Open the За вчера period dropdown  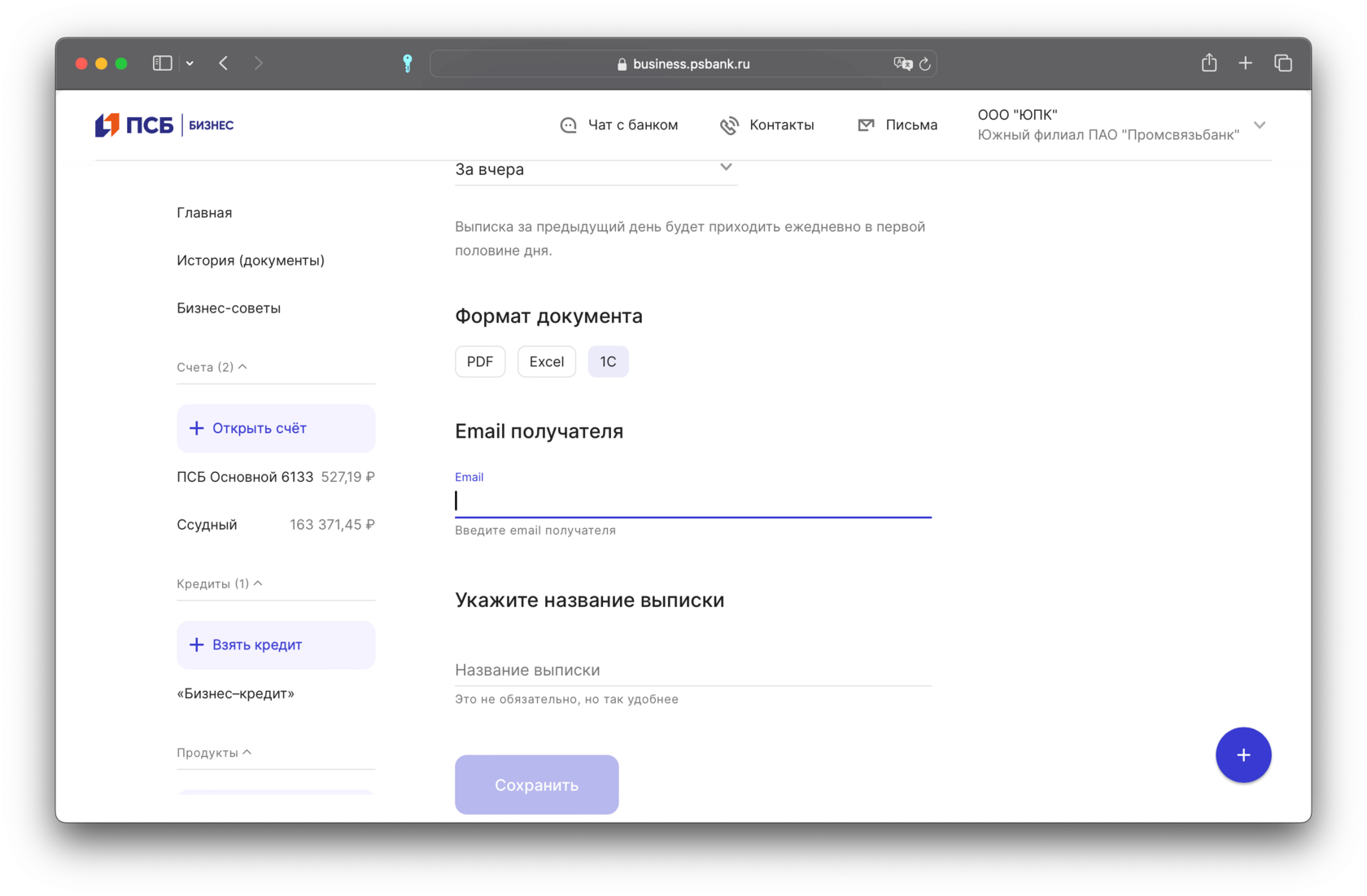click(596, 169)
